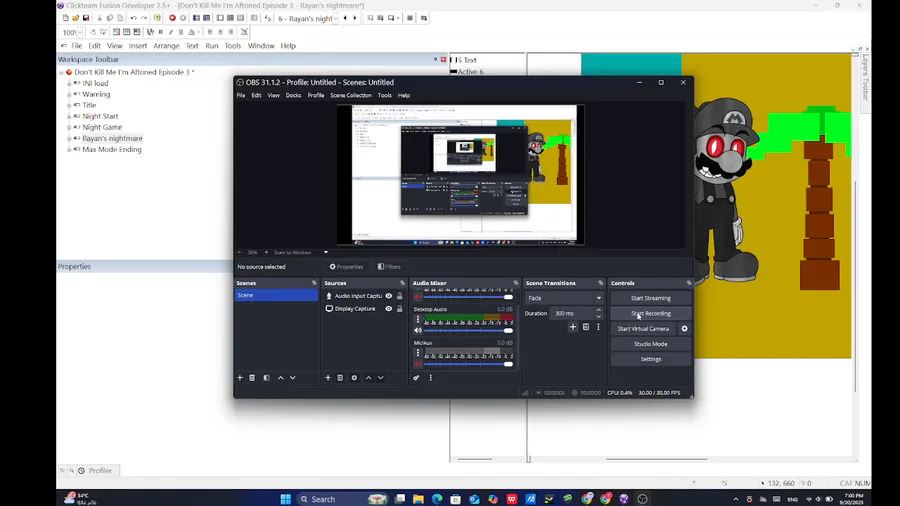Image resolution: width=900 pixels, height=506 pixels.
Task: Open the Fade transition dropdown
Action: click(x=564, y=298)
